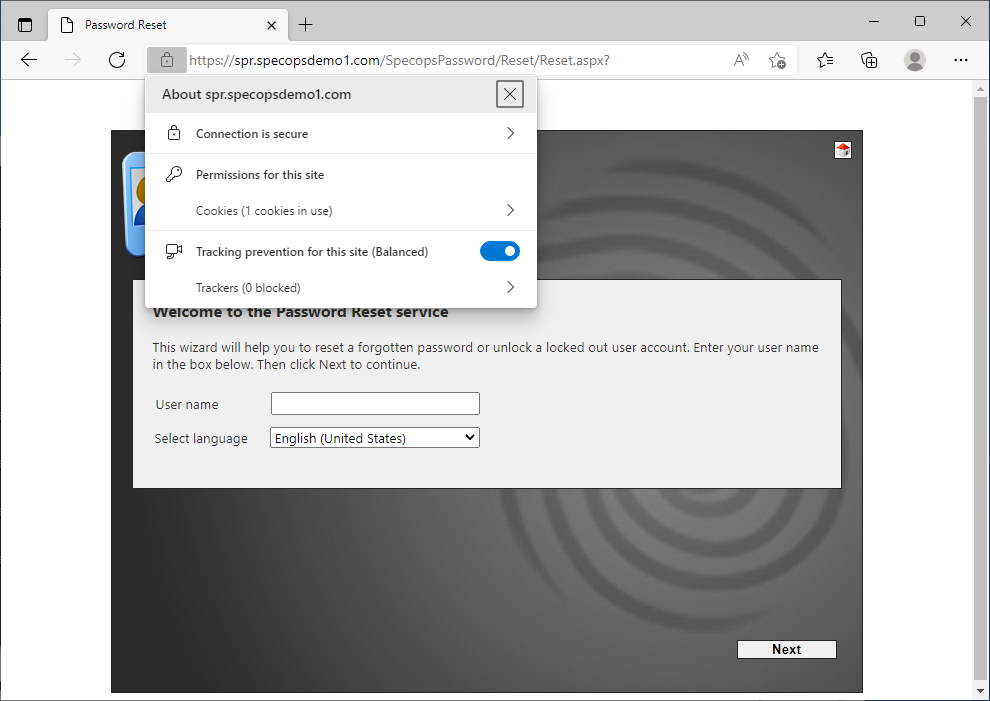Minimize the browser window

pyautogui.click(x=874, y=21)
